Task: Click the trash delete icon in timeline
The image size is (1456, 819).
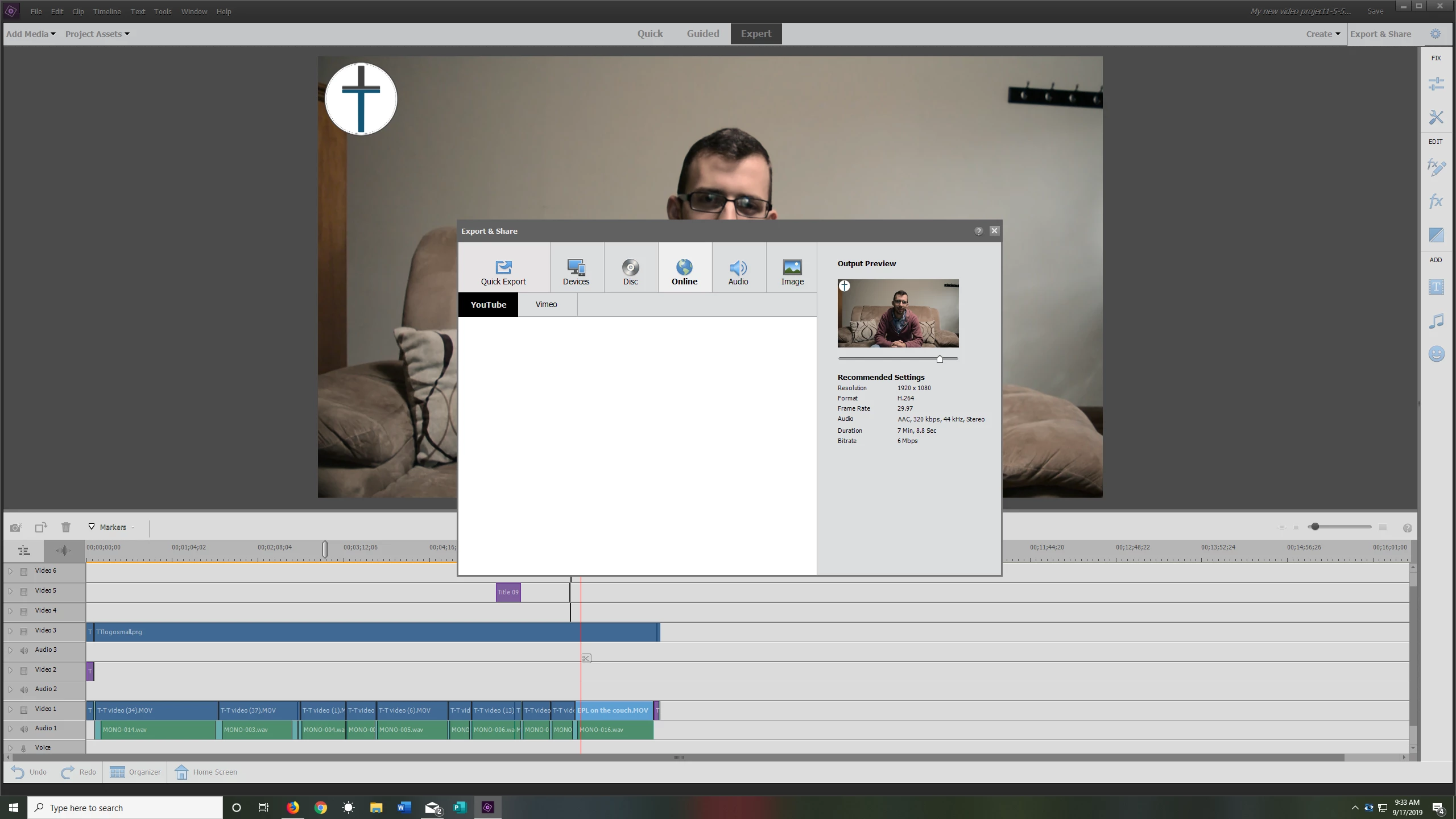Action: pos(66,527)
